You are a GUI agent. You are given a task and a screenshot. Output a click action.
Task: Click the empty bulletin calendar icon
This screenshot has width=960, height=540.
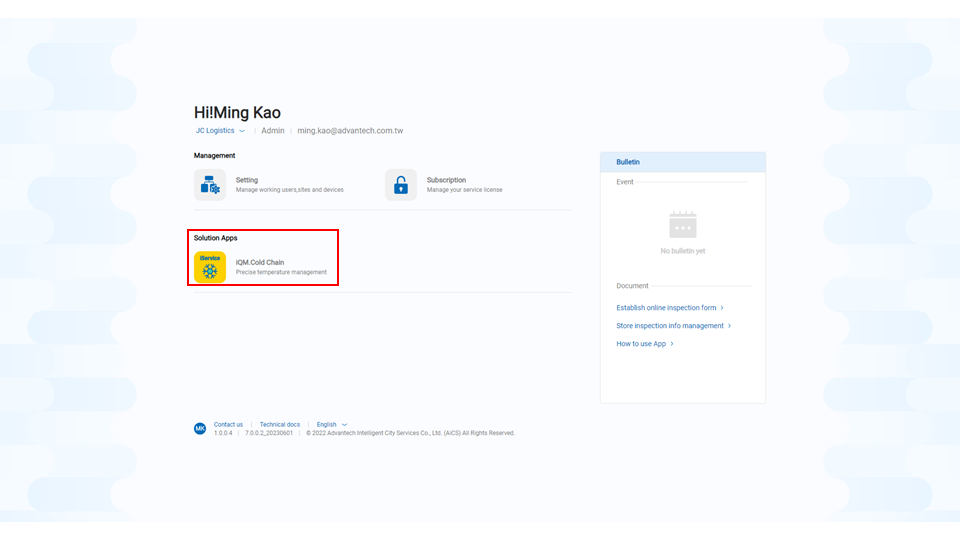(683, 224)
